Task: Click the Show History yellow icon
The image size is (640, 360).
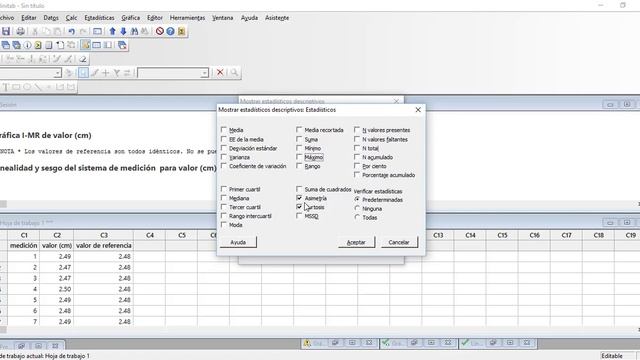Action: 38,45
